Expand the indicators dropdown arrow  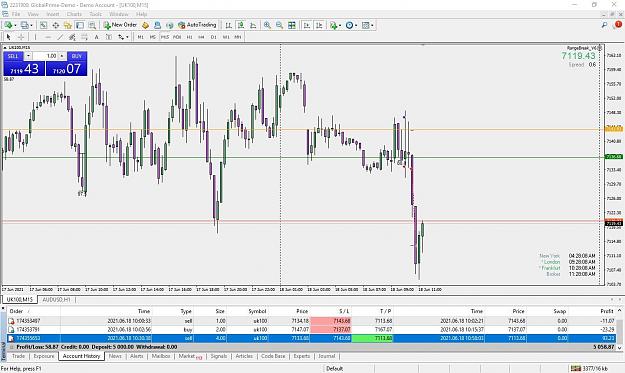click(x=340, y=25)
